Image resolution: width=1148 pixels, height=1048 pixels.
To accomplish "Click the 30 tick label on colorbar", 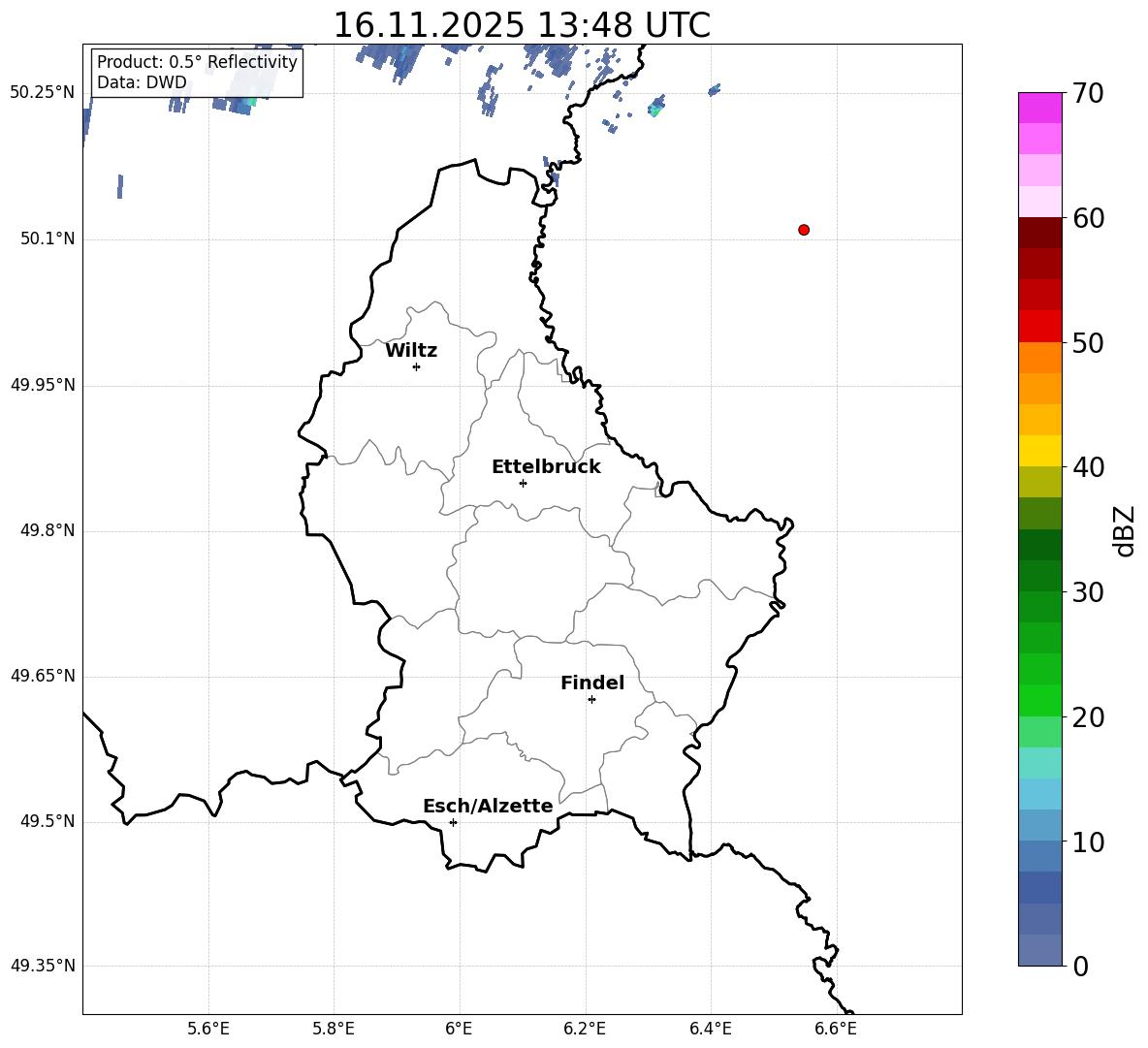I will pyautogui.click(x=1088, y=592).
